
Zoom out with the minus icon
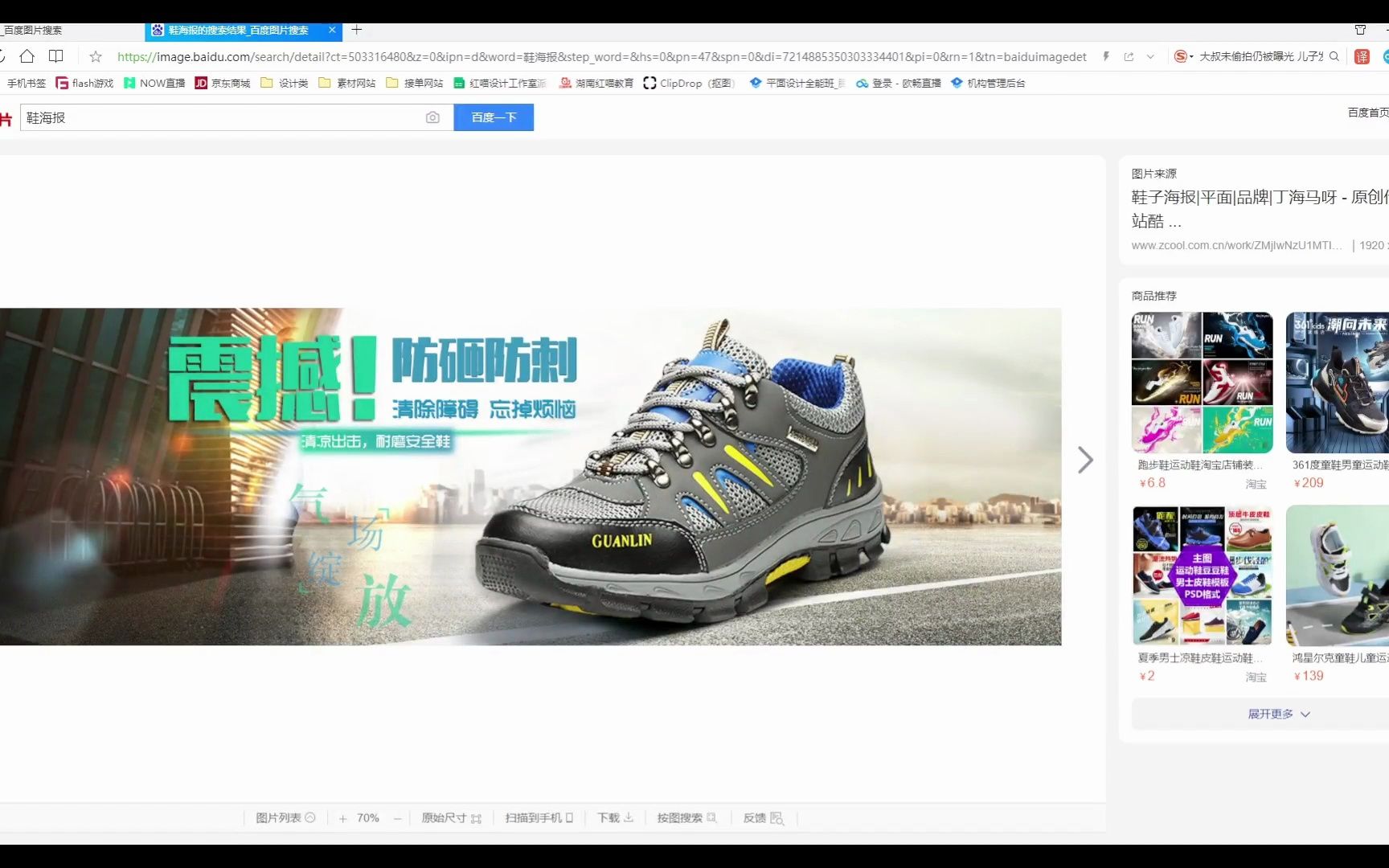pyautogui.click(x=397, y=818)
